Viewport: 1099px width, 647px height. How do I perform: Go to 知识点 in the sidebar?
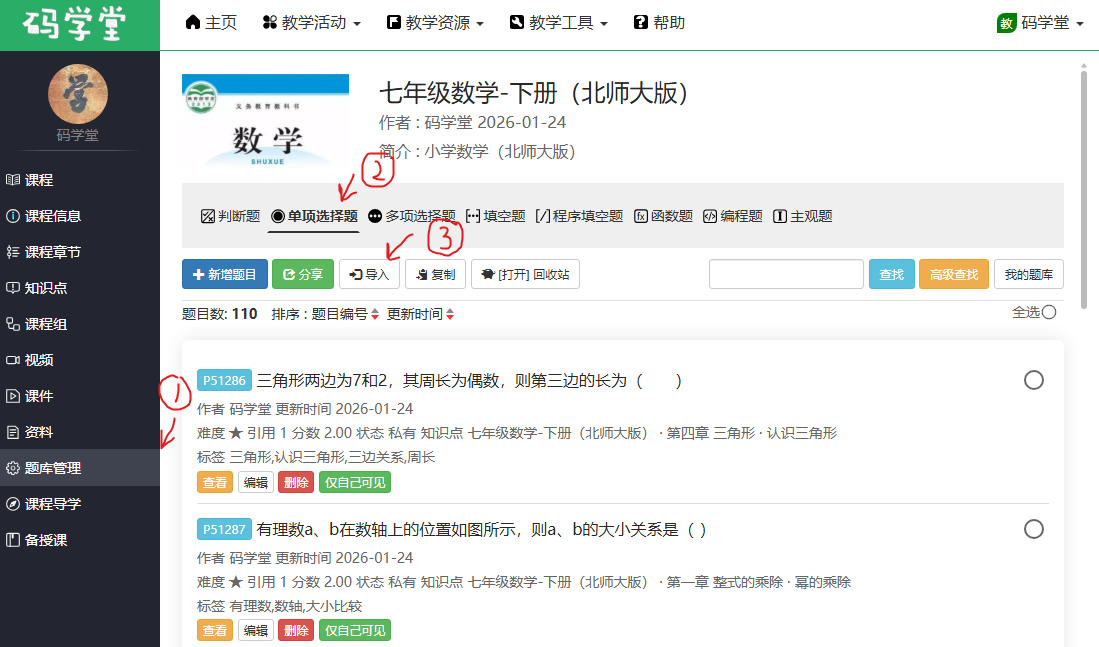(46, 288)
